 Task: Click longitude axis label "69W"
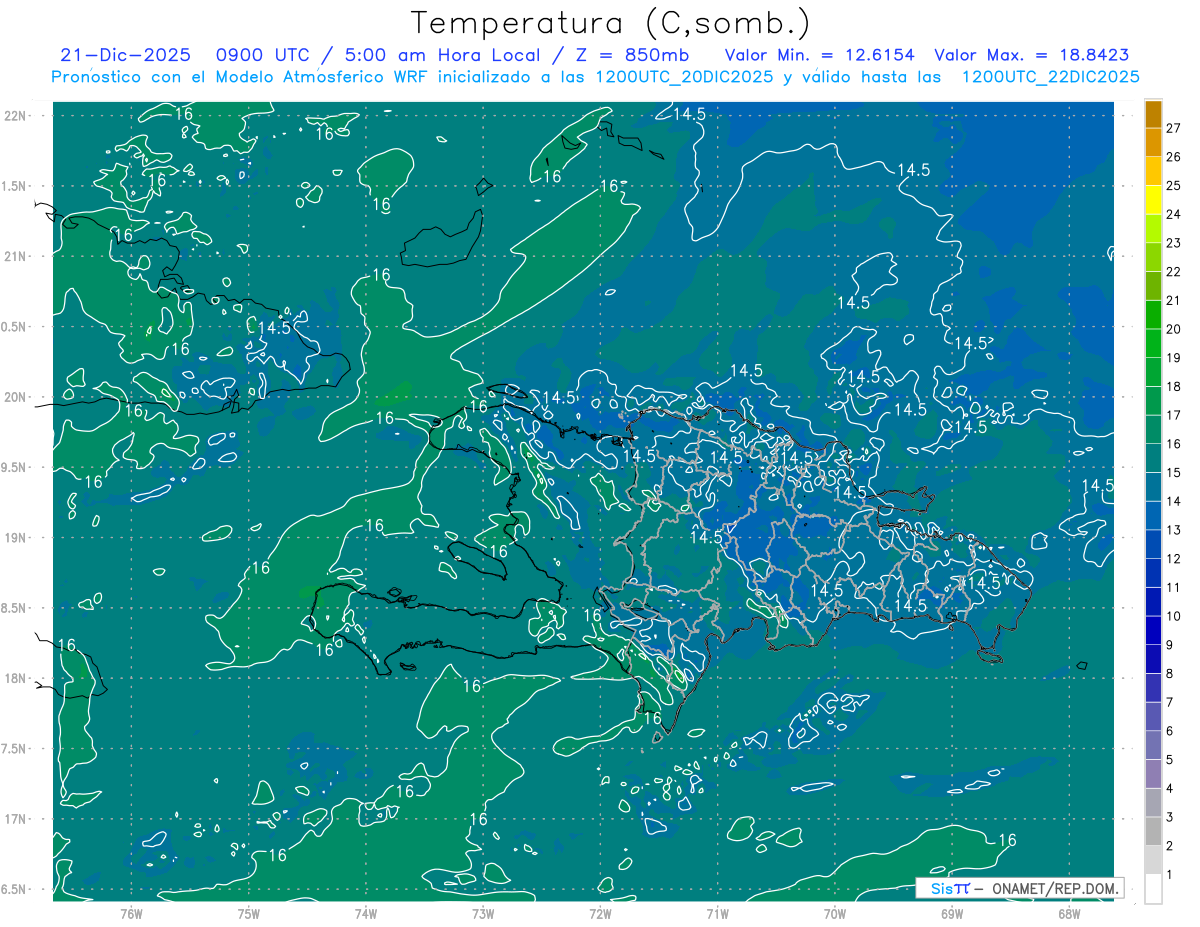point(952,912)
